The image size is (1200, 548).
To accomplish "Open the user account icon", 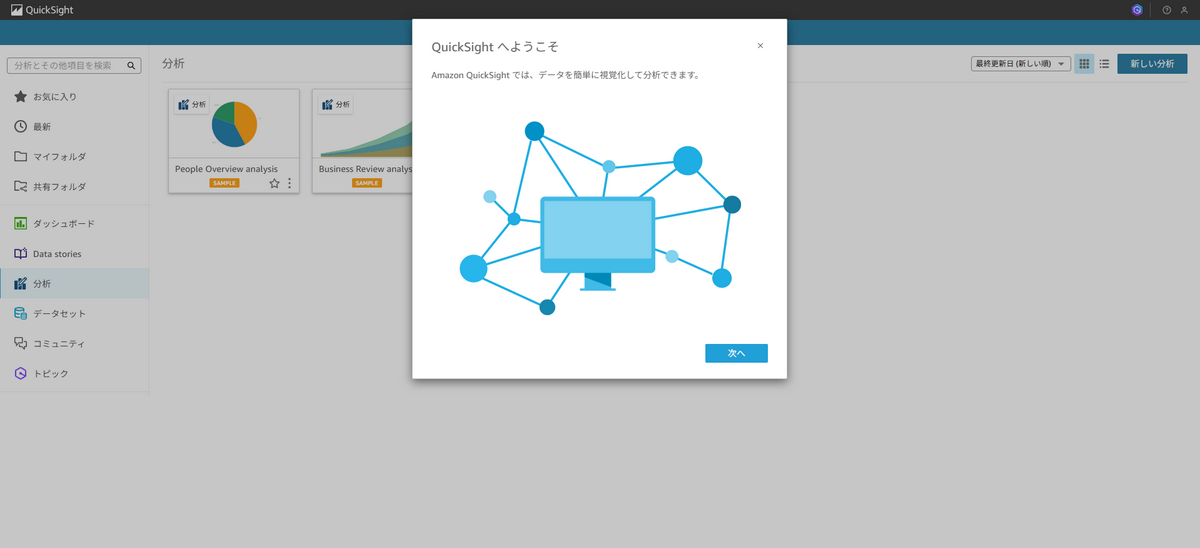I will coord(1184,10).
